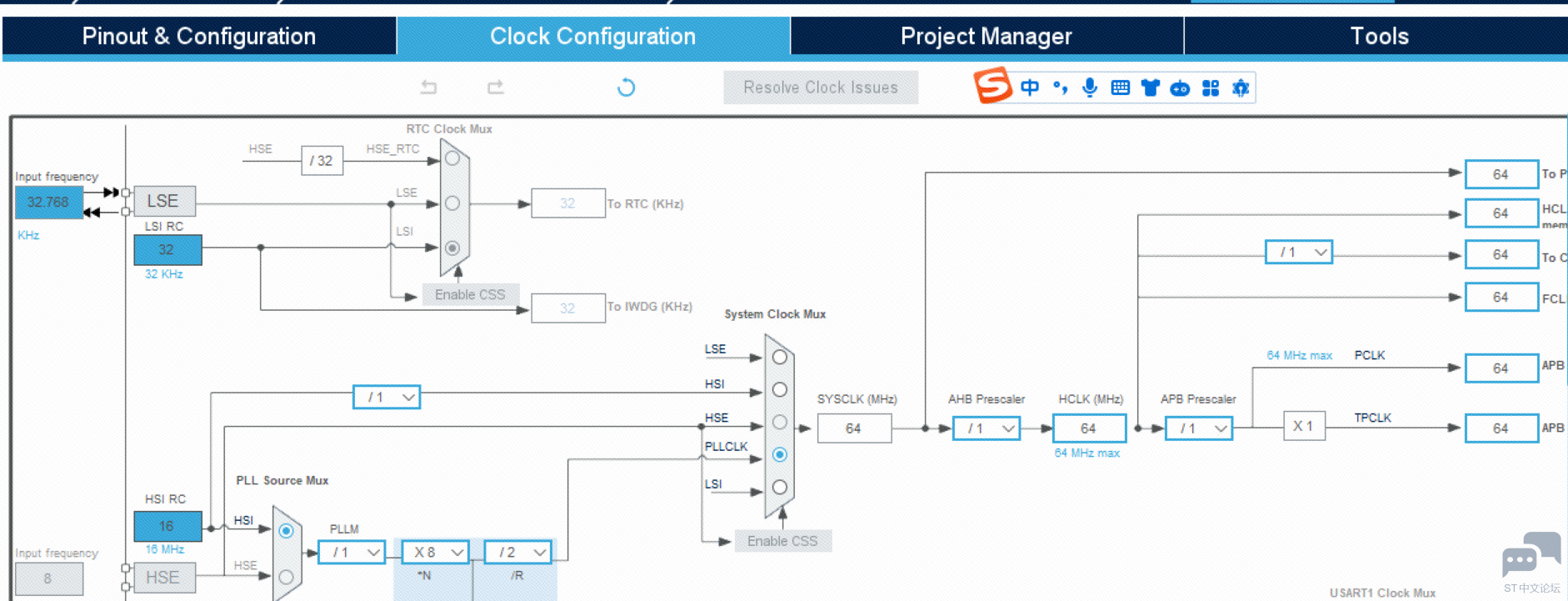Click the LSE oscillator block

[x=164, y=201]
